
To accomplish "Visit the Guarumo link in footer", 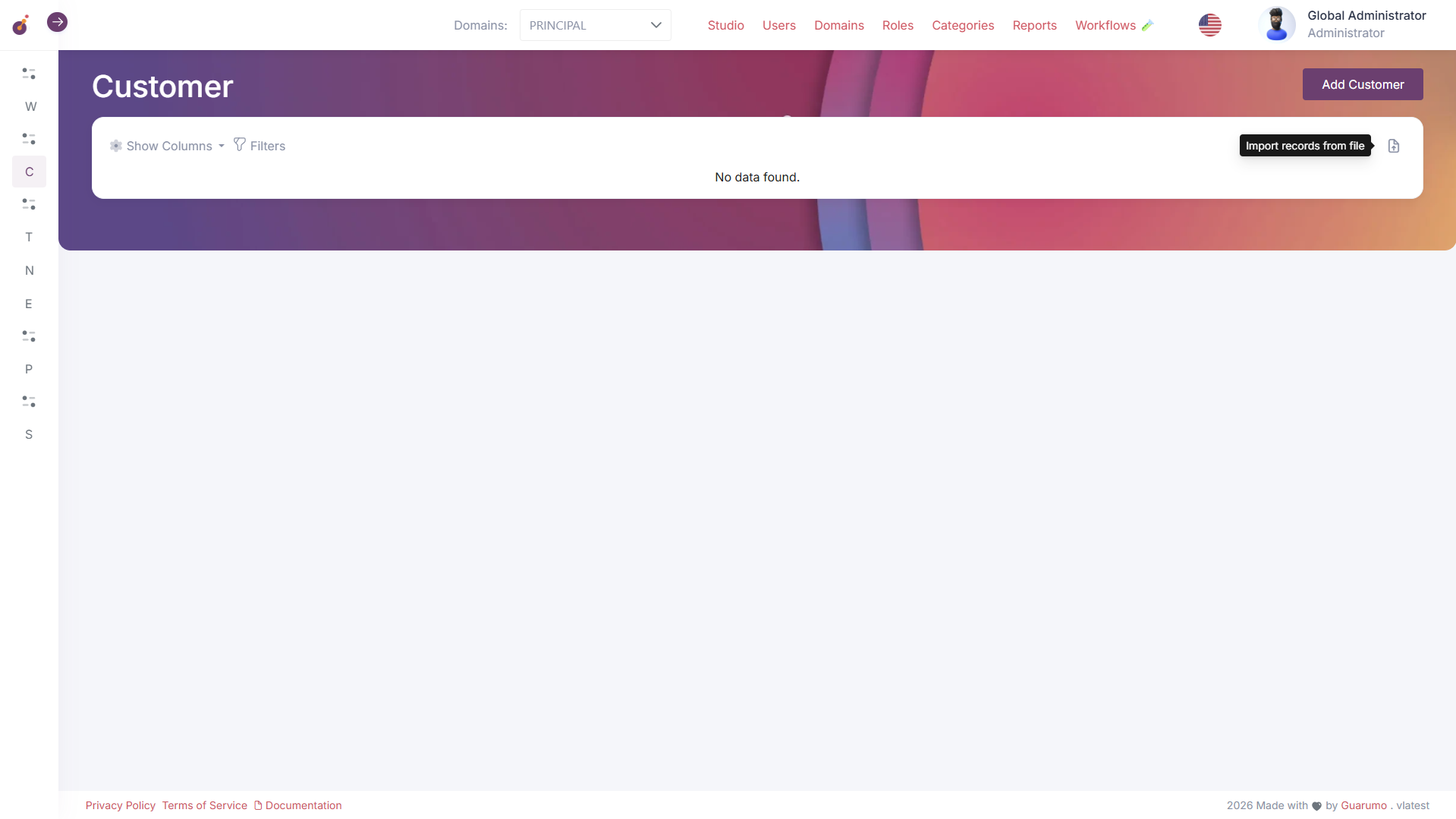I will tap(1363, 805).
